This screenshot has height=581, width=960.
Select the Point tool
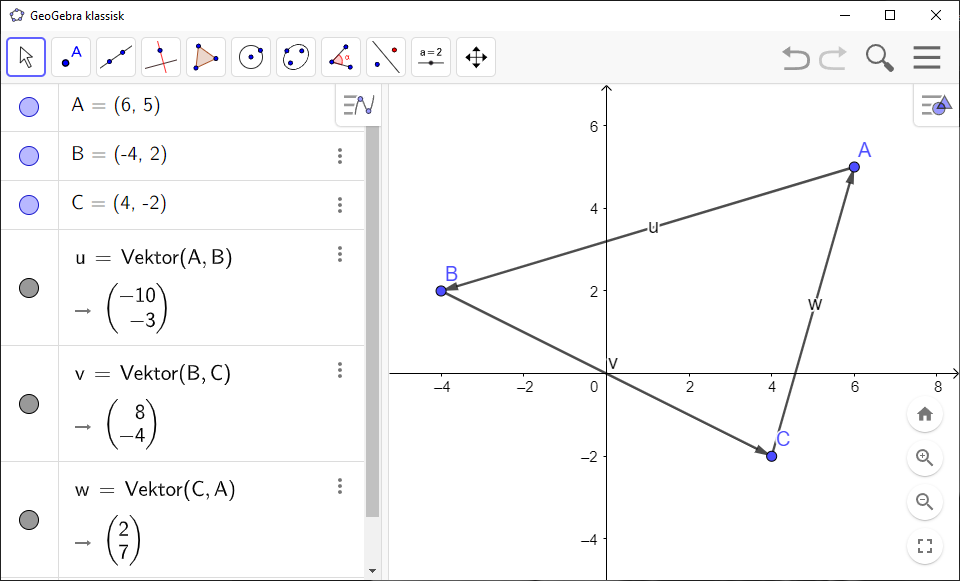71,57
